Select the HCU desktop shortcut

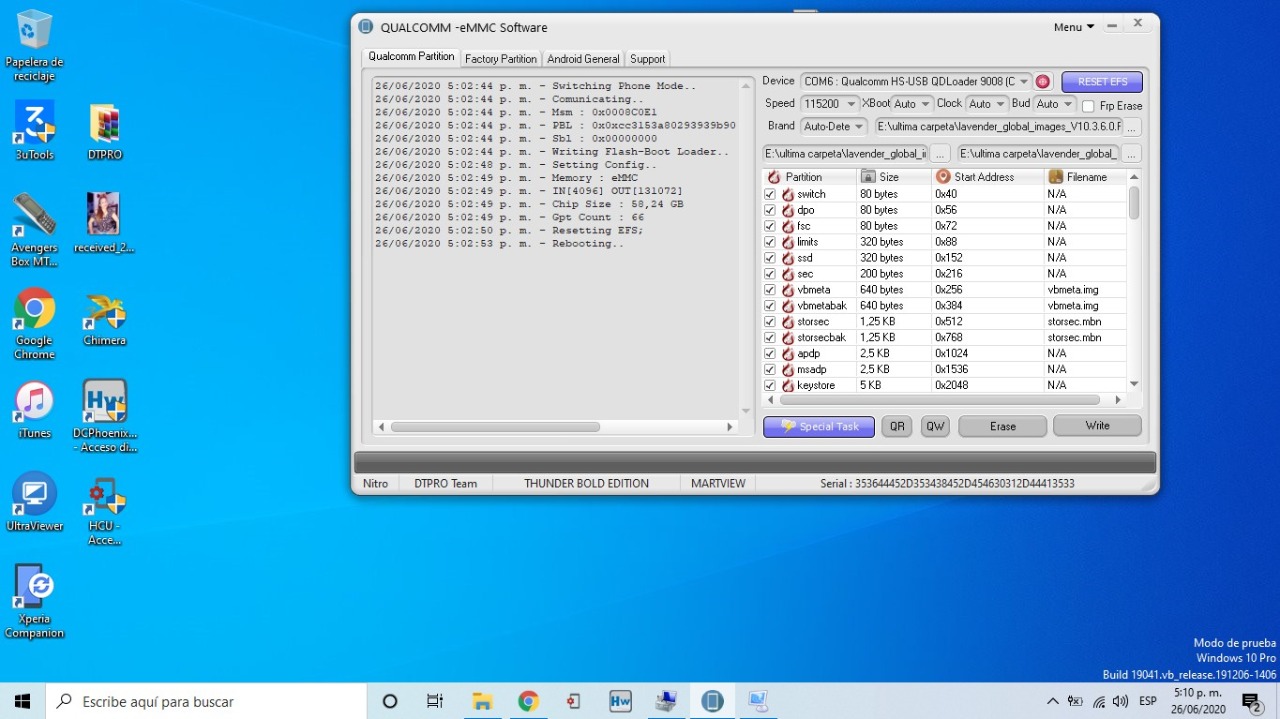(x=104, y=510)
